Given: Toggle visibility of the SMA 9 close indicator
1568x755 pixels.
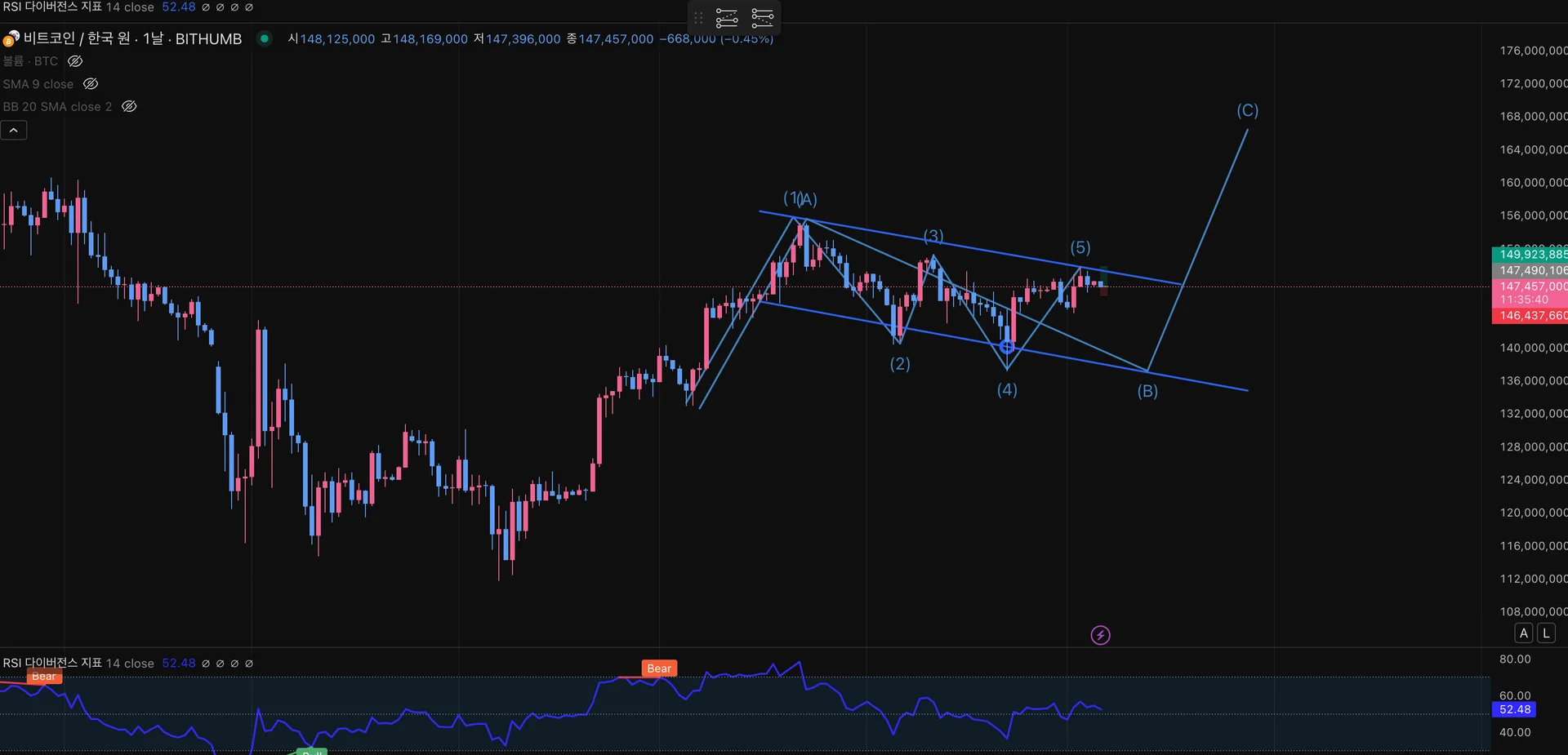Looking at the screenshot, I should 91,84.
